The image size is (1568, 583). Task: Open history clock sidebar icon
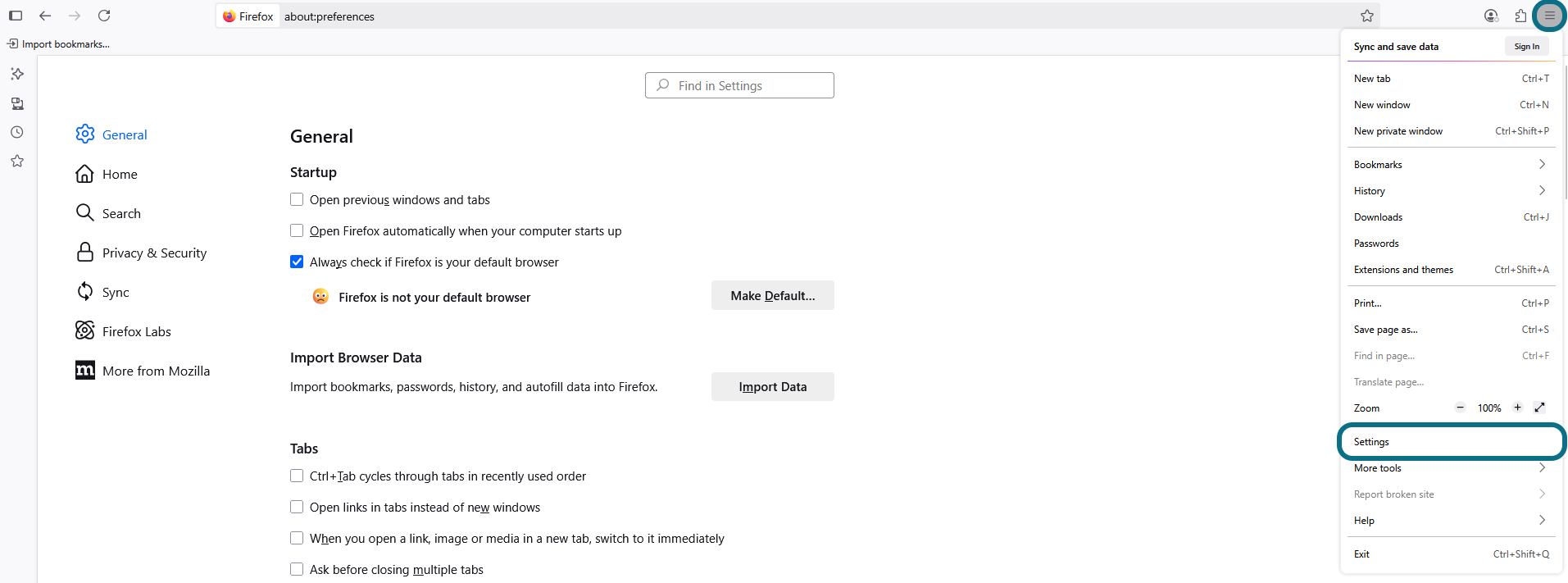pos(17,132)
